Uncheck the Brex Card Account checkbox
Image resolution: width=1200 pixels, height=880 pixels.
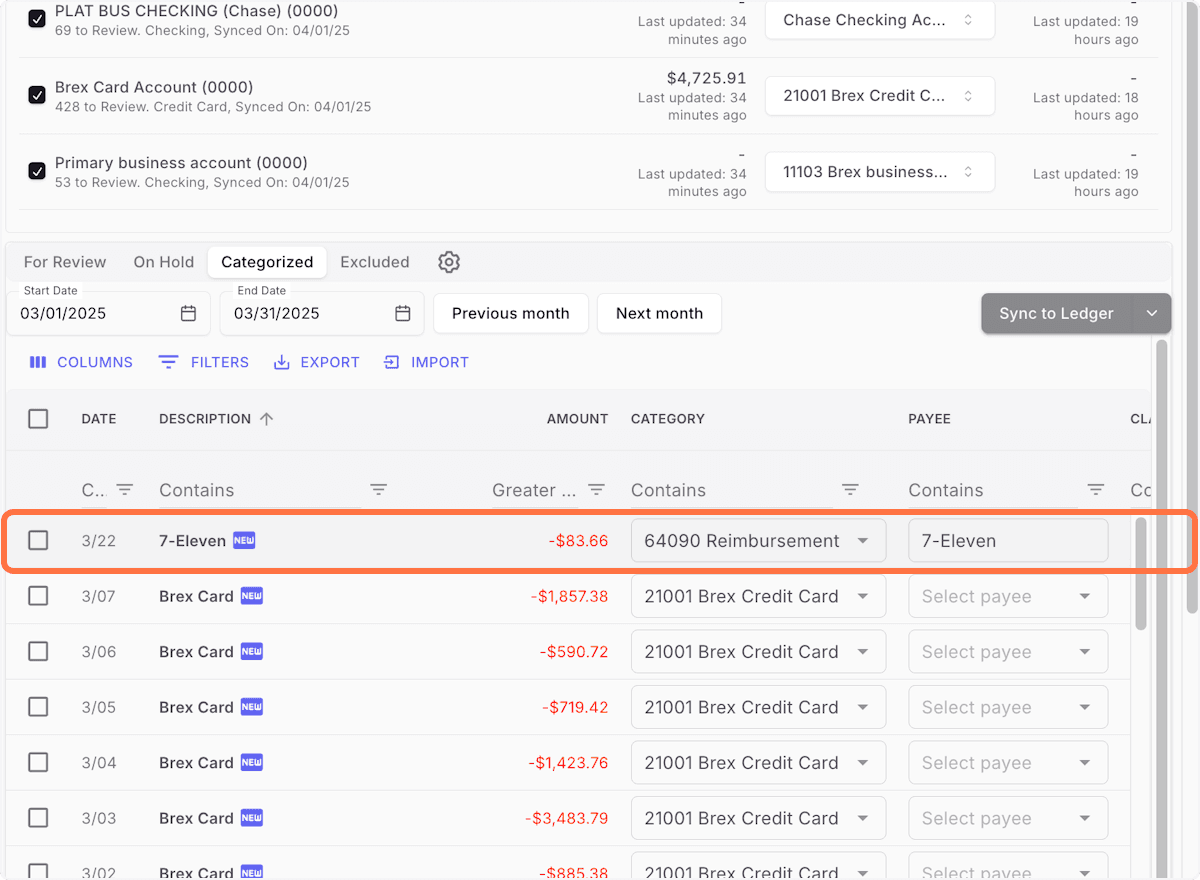[x=37, y=95]
